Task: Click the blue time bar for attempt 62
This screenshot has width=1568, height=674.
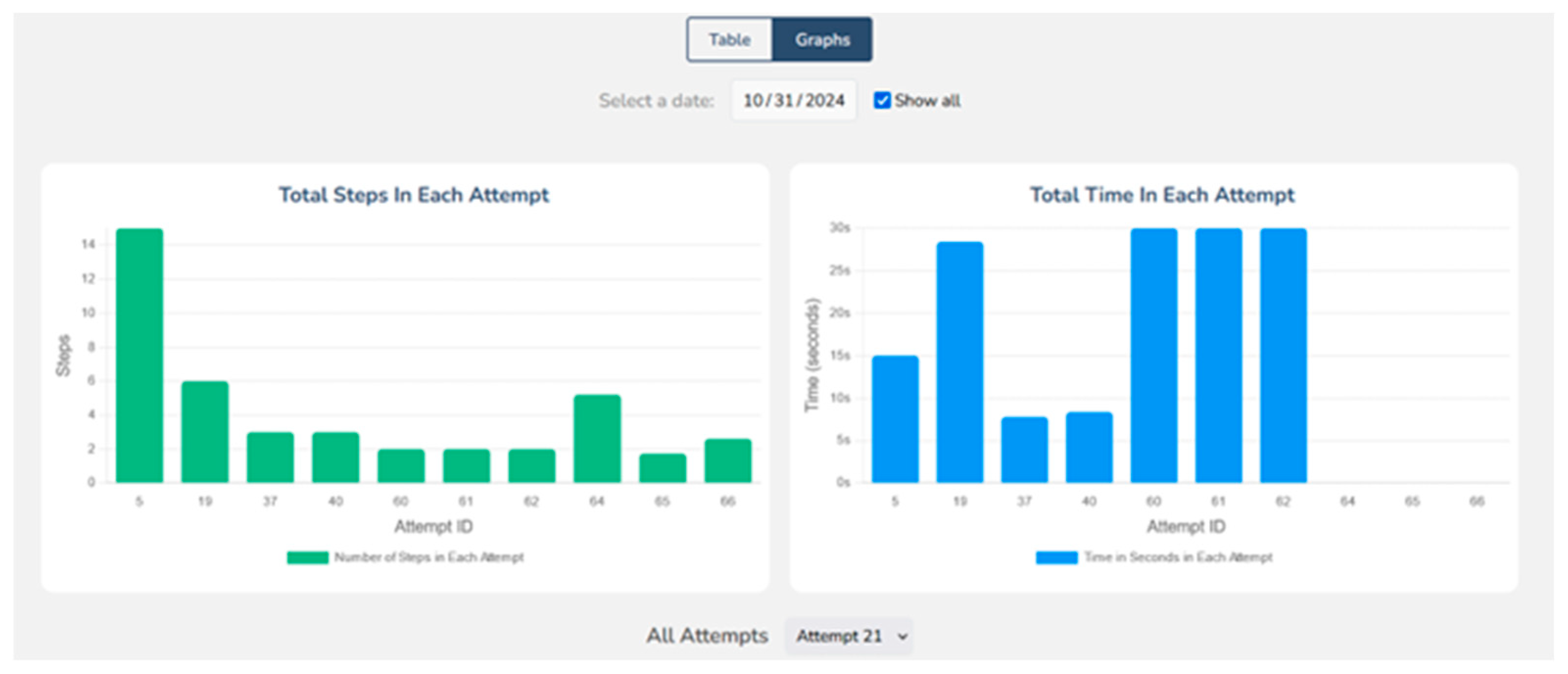Action: [1283, 356]
